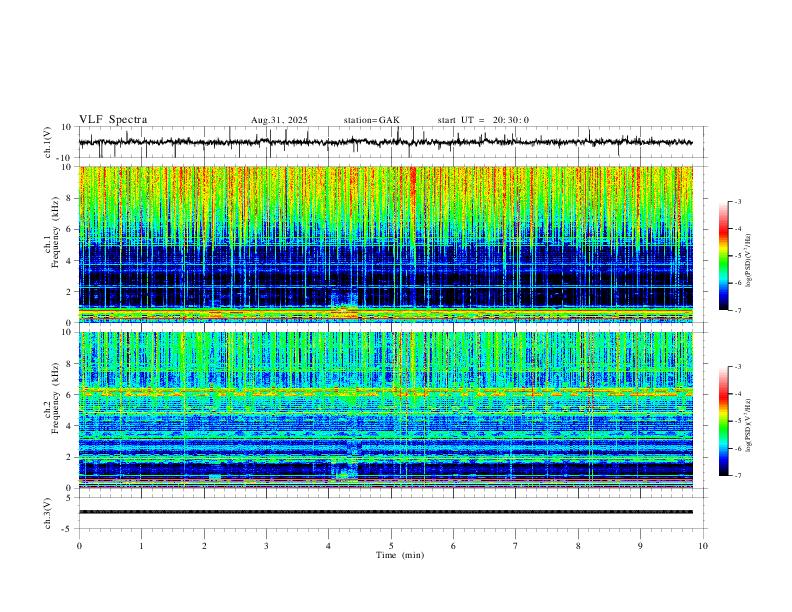Click the ch.1 waveform trace panel
The width and height of the screenshot is (792, 612).
click(x=393, y=142)
